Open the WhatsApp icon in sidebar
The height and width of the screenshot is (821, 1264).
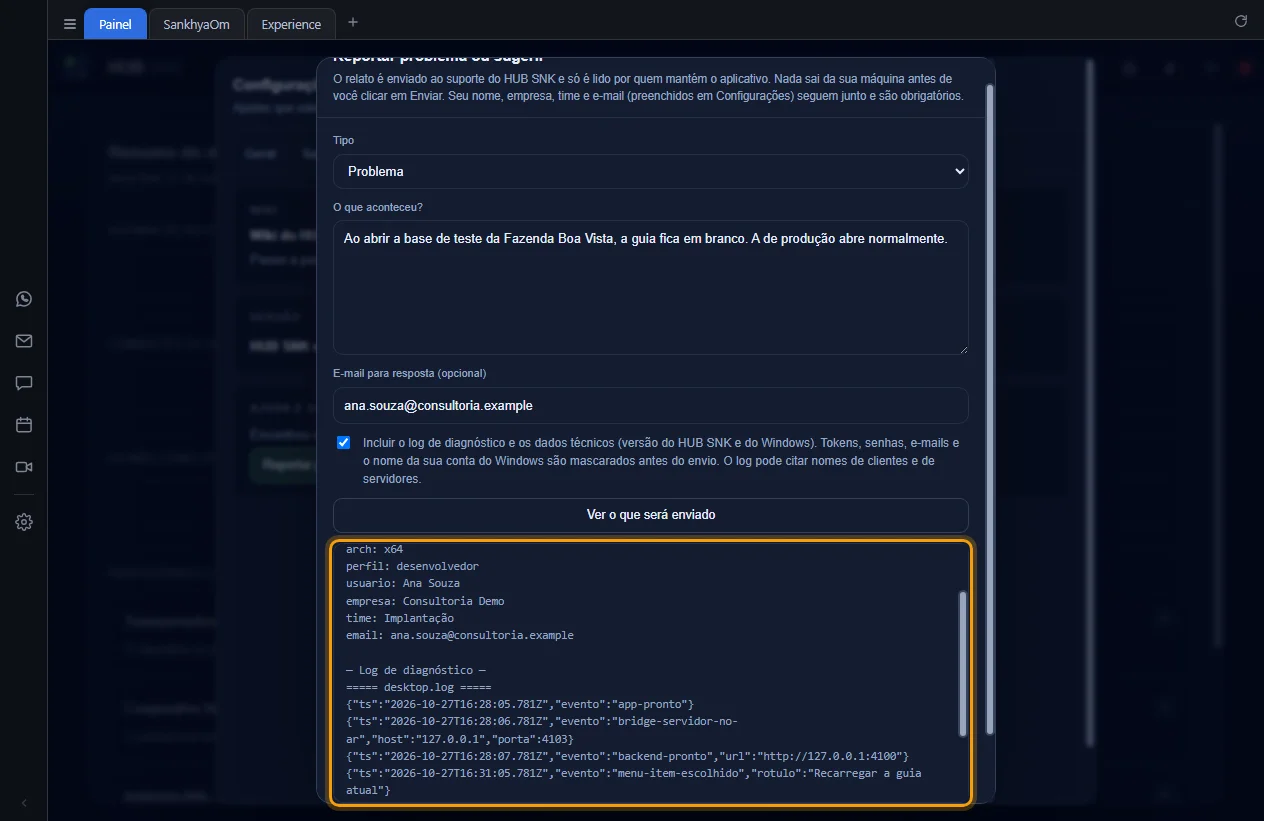tap(24, 299)
